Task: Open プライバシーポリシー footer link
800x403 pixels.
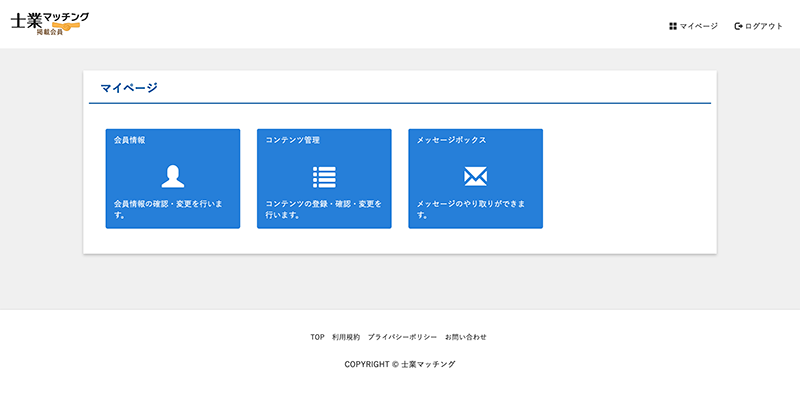Action: (x=402, y=337)
